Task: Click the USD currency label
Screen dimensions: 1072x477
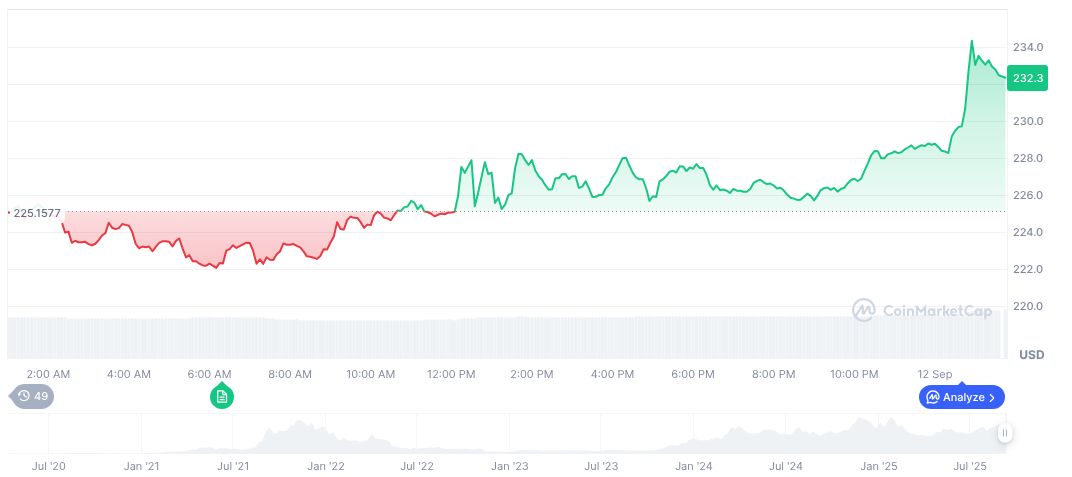Action: coord(1031,355)
